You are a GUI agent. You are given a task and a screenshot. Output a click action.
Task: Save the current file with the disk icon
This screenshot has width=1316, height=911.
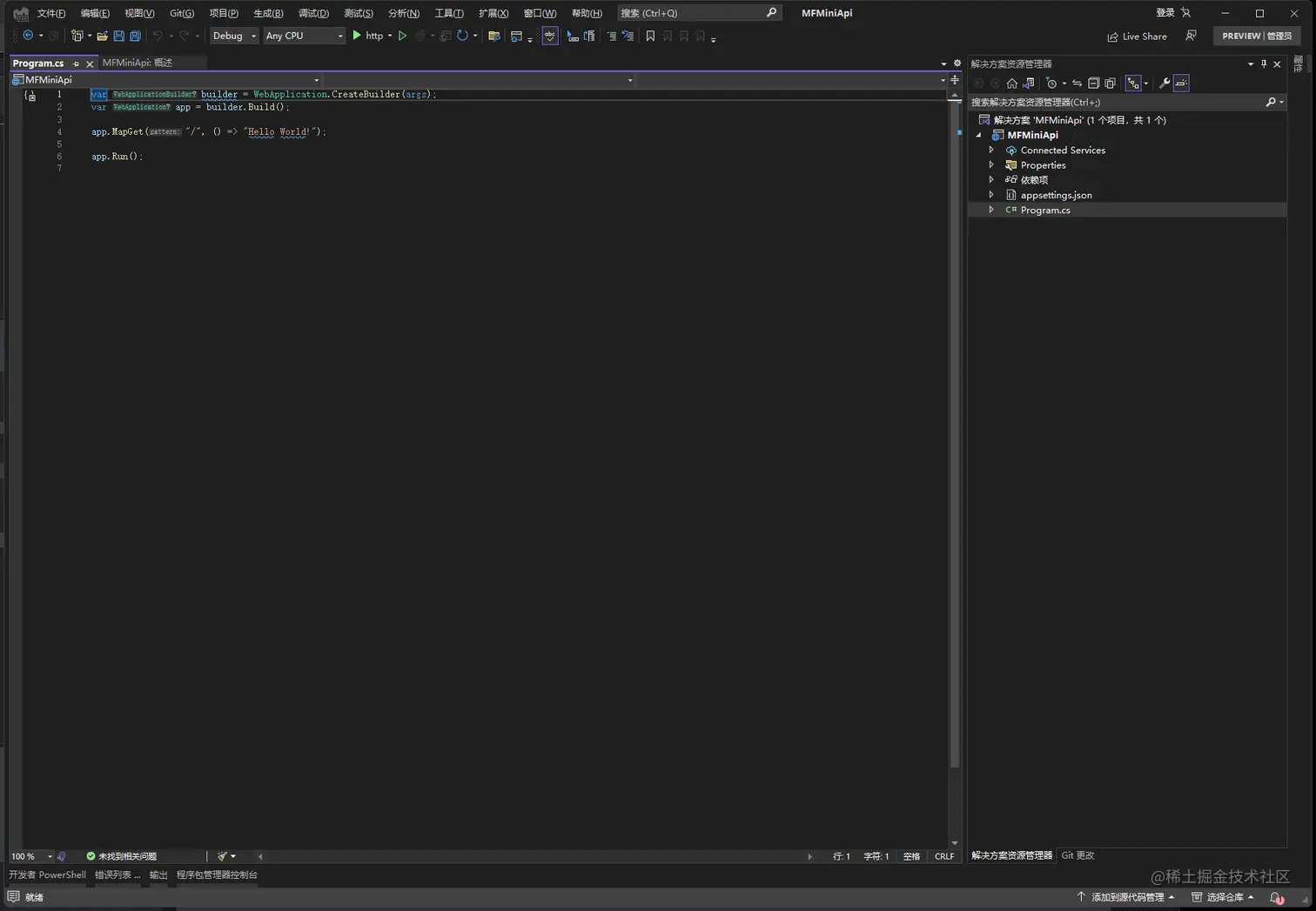[118, 36]
